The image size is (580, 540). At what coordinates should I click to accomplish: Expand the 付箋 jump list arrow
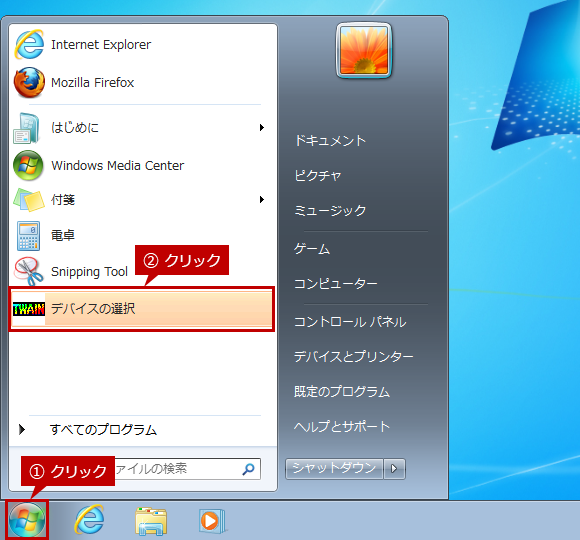click(262, 200)
